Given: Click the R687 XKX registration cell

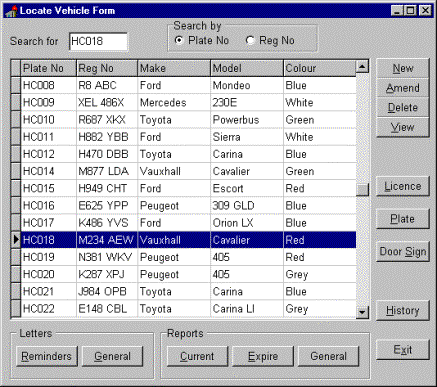Looking at the screenshot, I should [x=107, y=120].
